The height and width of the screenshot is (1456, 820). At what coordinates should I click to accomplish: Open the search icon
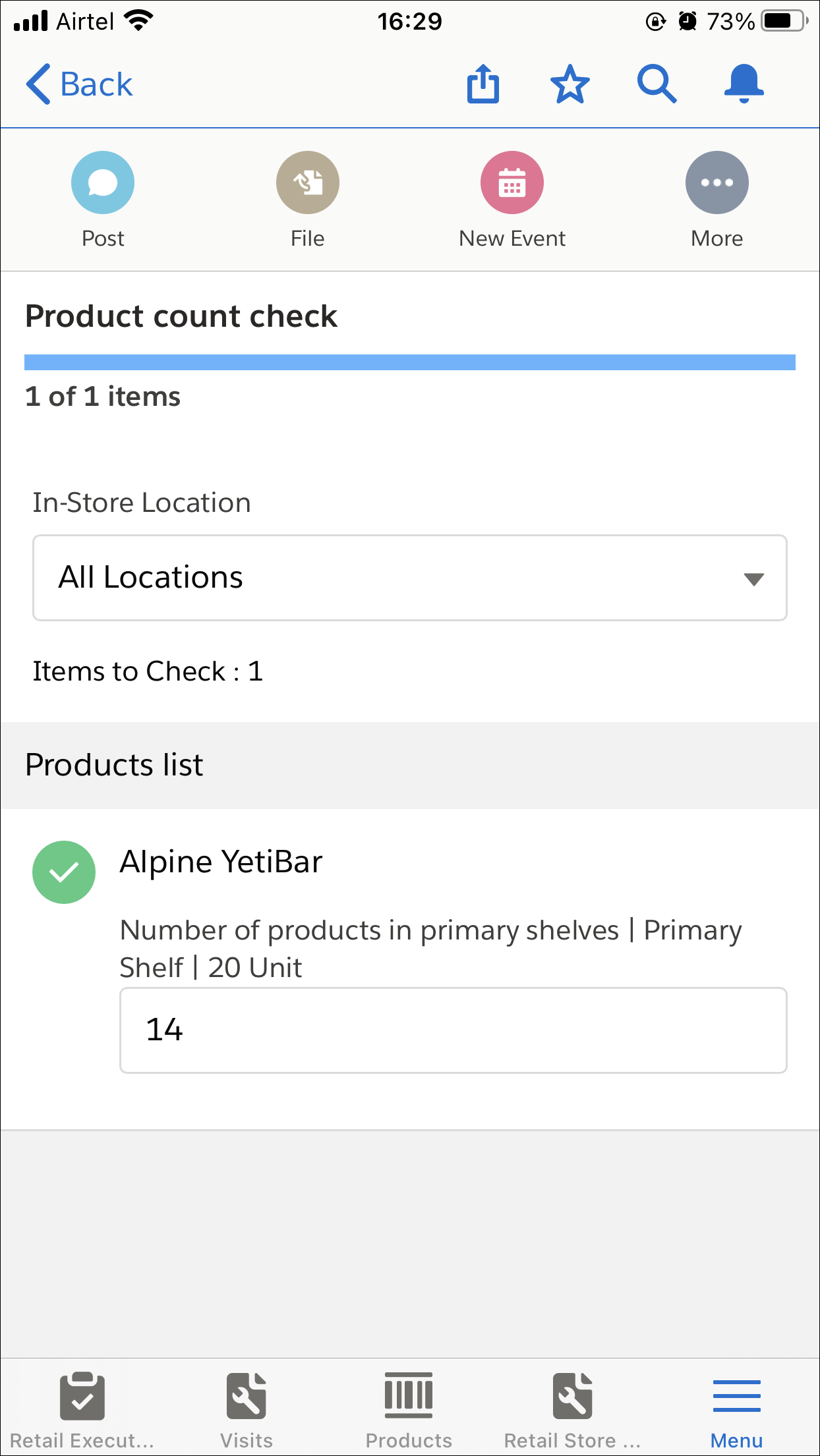(x=657, y=84)
